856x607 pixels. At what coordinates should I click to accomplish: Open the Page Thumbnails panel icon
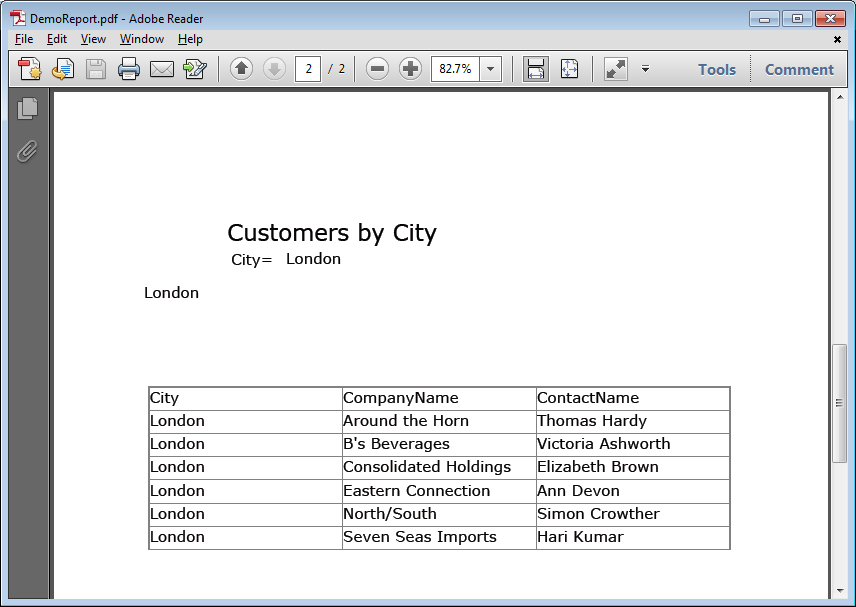[27, 109]
